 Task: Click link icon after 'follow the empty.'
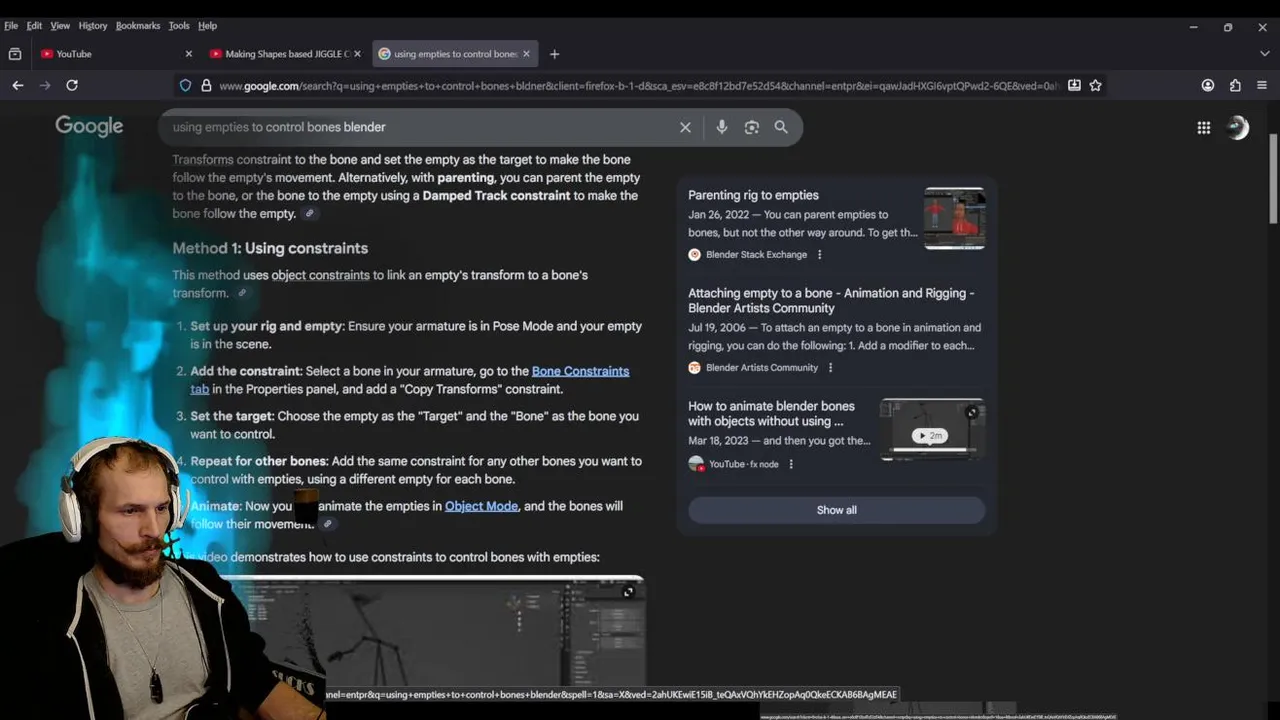click(x=309, y=214)
